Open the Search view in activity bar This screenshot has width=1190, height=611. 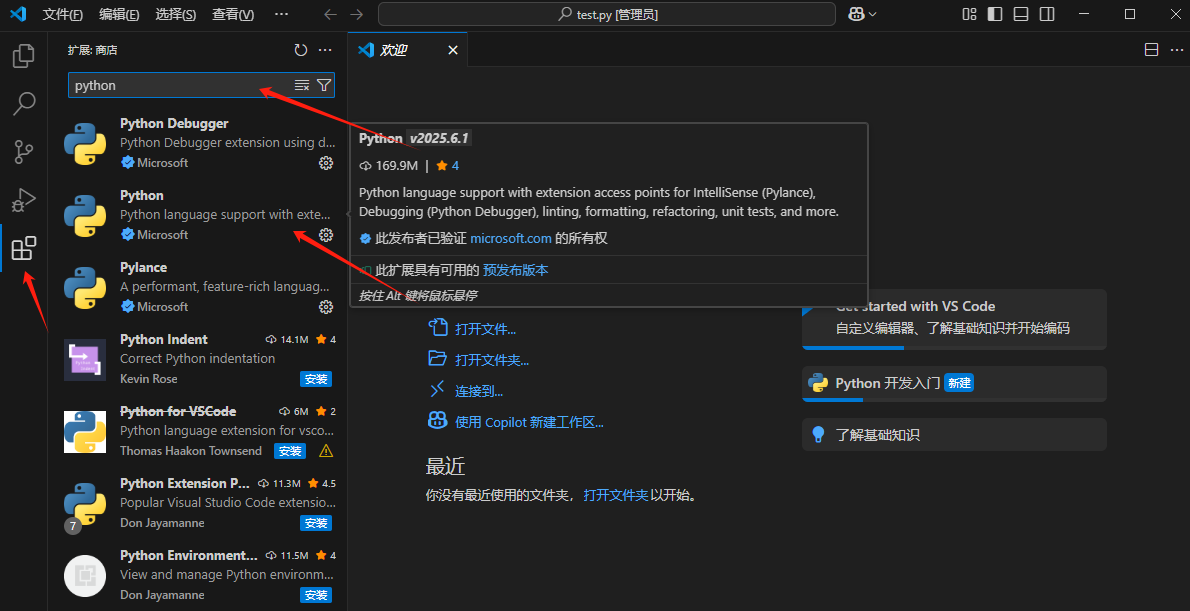(24, 103)
